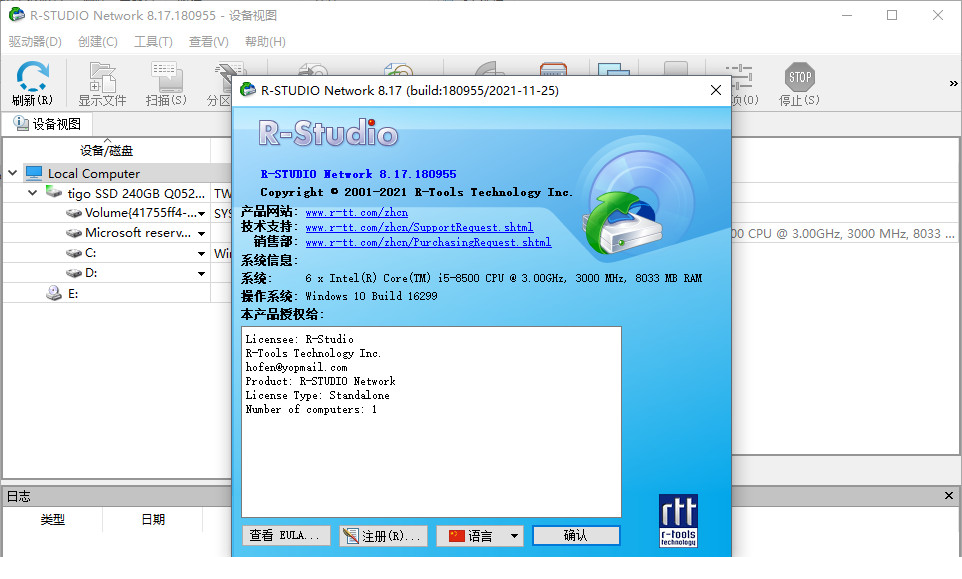Click the Refresh (刷新) toolbar icon

pos(32,84)
